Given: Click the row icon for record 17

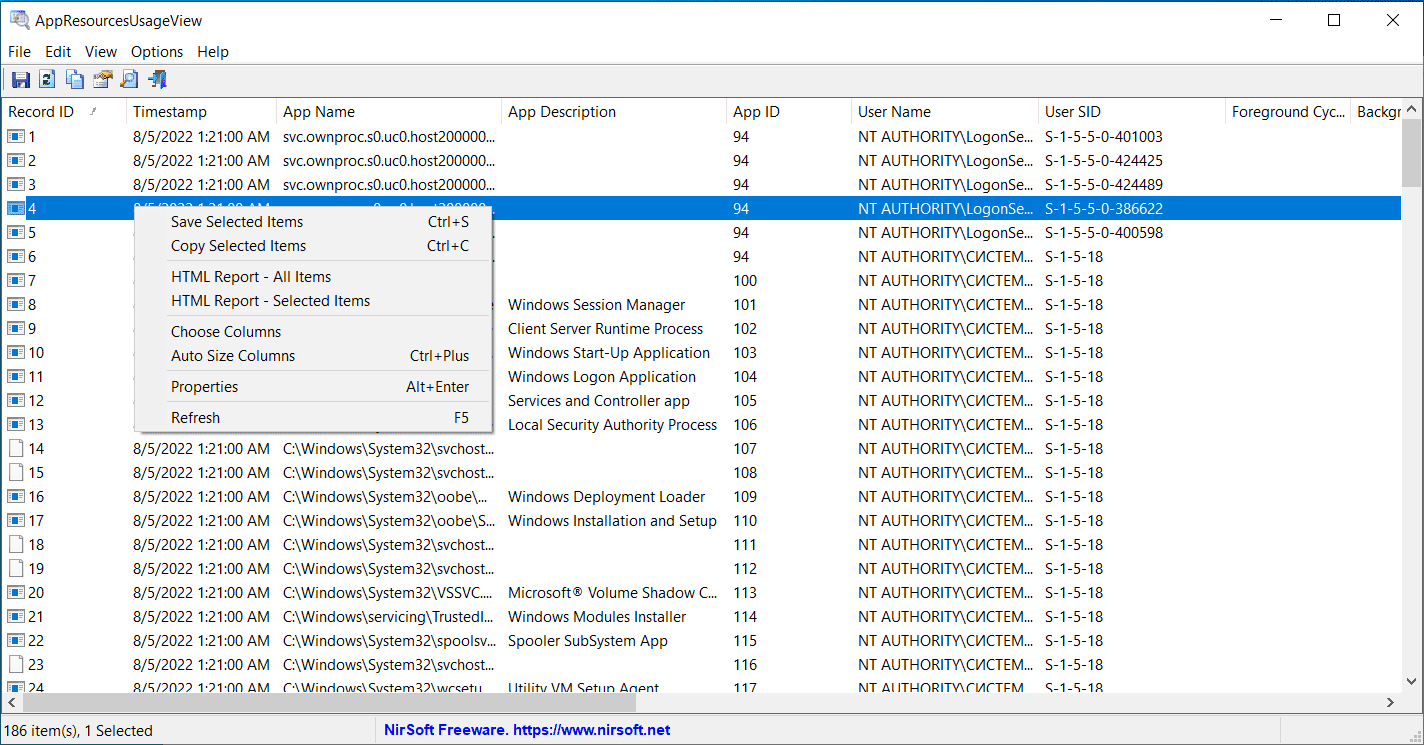Looking at the screenshot, I should (x=16, y=521).
